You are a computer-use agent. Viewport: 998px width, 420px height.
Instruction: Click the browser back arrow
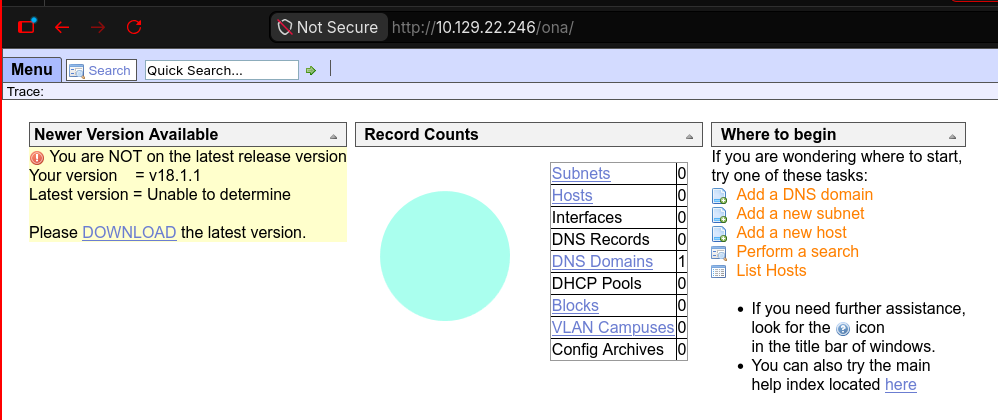coord(62,27)
